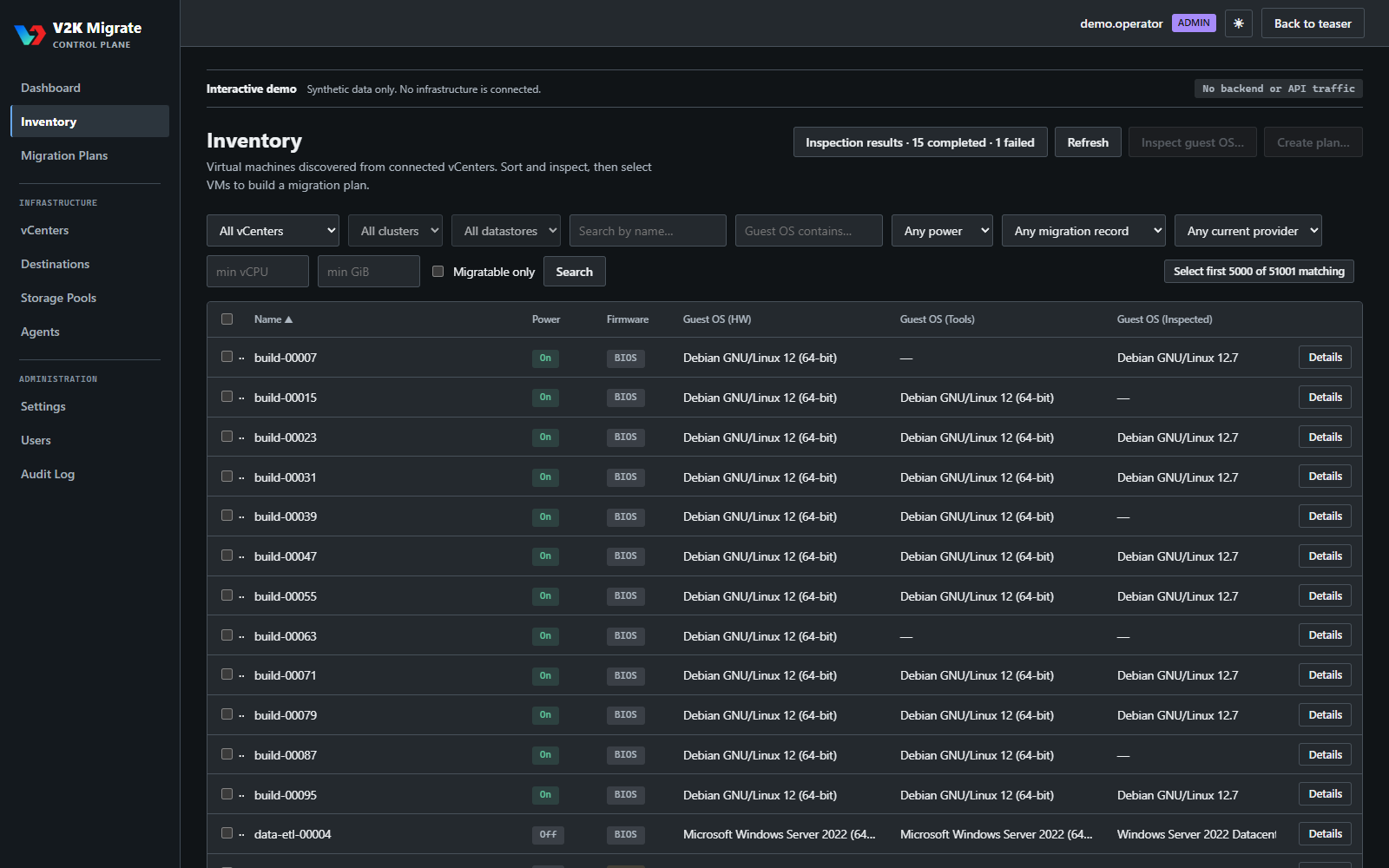The height and width of the screenshot is (868, 1389).
Task: Focus the min GiB field
Action: click(x=369, y=272)
